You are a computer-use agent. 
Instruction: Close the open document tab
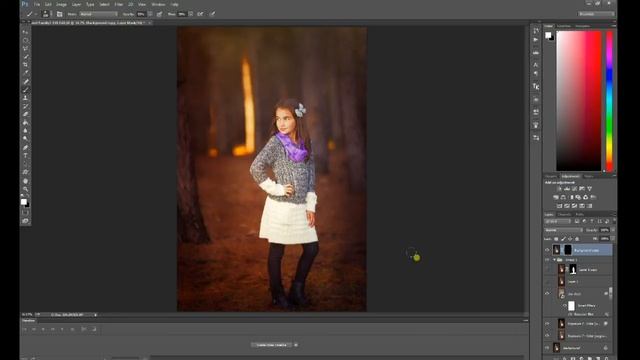point(150,23)
